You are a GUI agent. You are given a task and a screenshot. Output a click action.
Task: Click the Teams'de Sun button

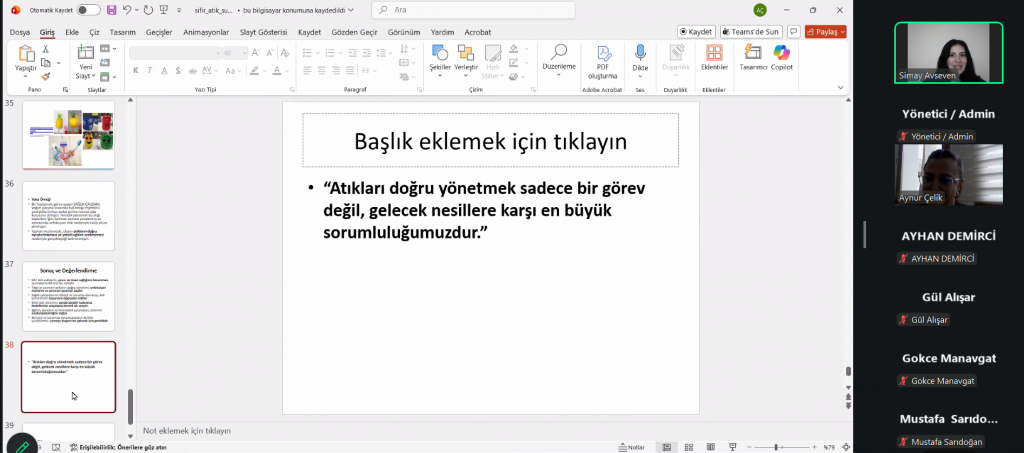tap(752, 31)
